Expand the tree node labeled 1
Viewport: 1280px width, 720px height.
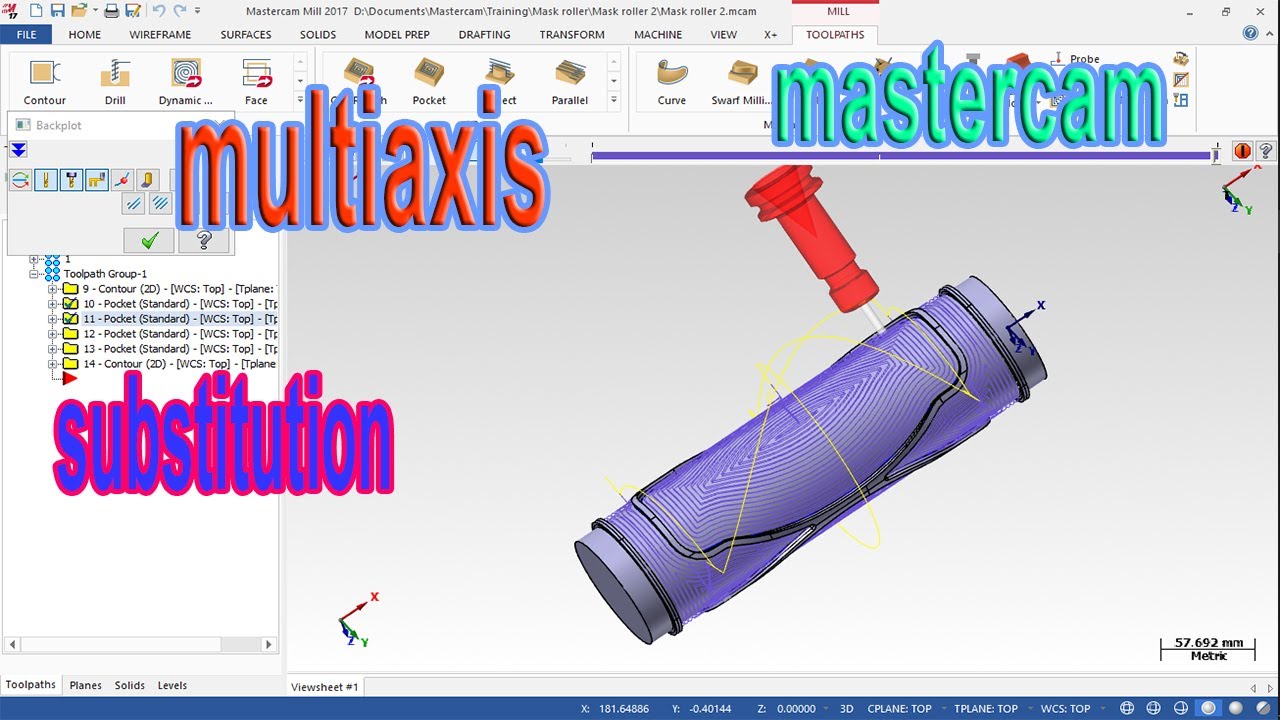pyautogui.click(x=35, y=259)
